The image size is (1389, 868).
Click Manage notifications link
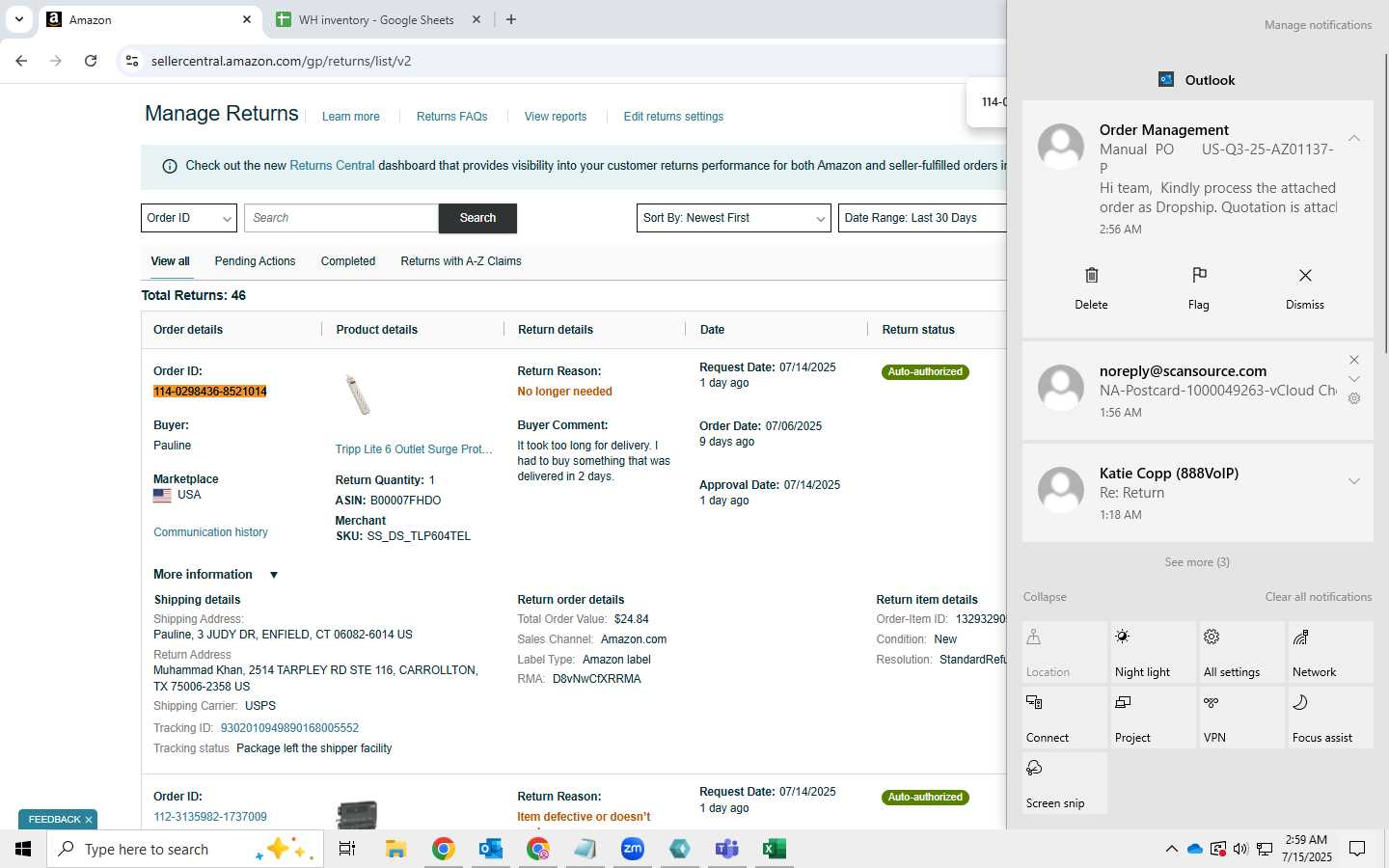1318,25
